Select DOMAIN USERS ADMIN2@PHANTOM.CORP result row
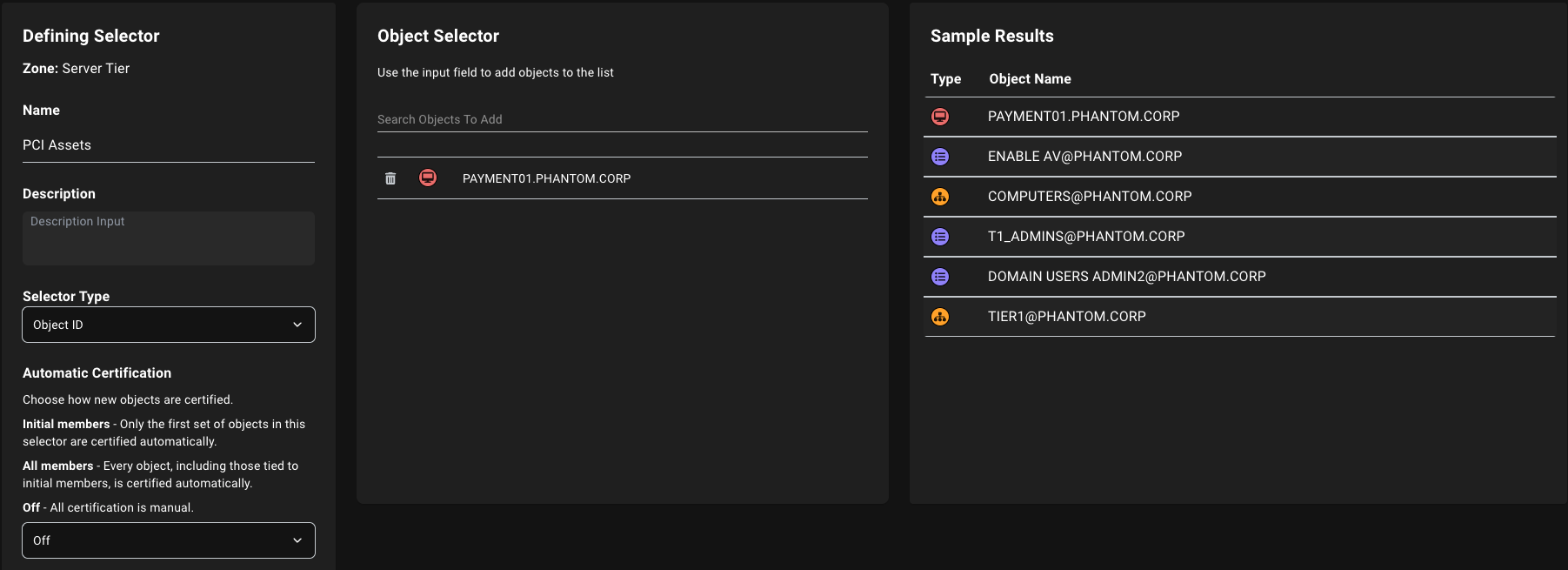Image resolution: width=1568 pixels, height=570 pixels. click(x=1240, y=277)
